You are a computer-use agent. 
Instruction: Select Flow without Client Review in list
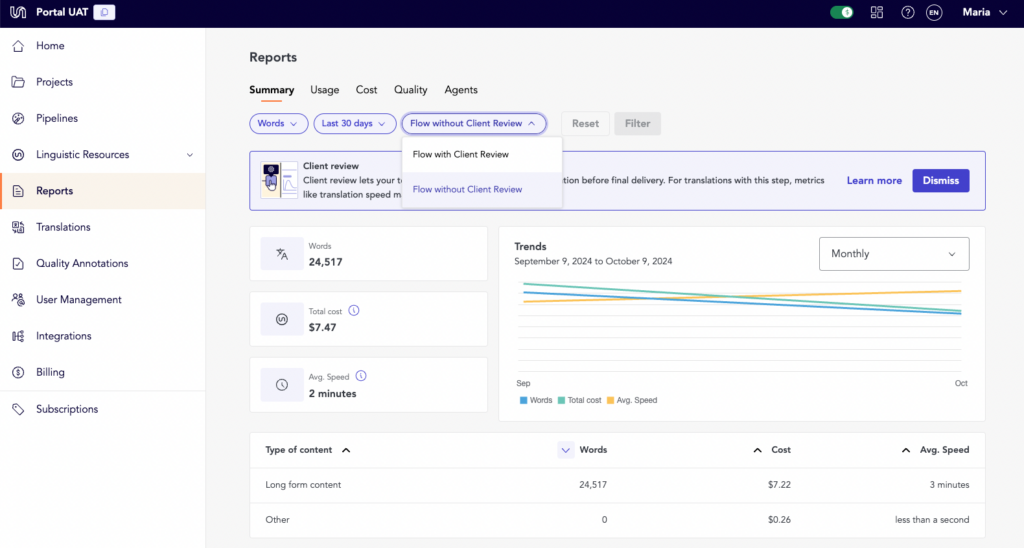pos(482,189)
